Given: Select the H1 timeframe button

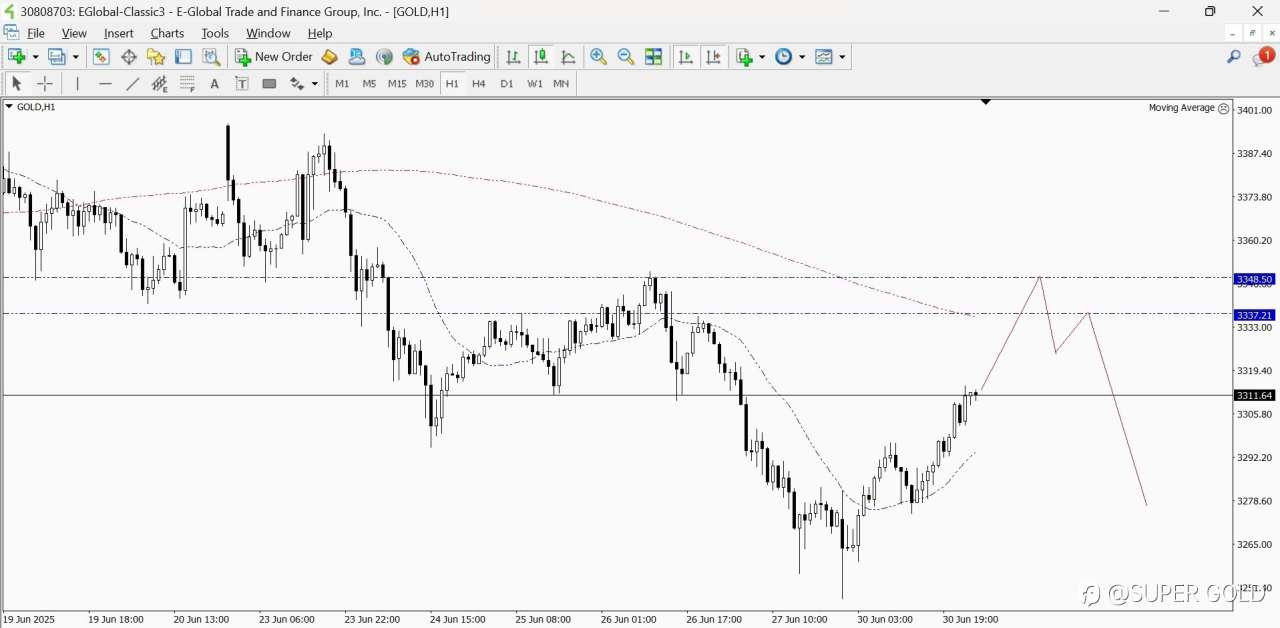Looking at the screenshot, I should coord(452,84).
